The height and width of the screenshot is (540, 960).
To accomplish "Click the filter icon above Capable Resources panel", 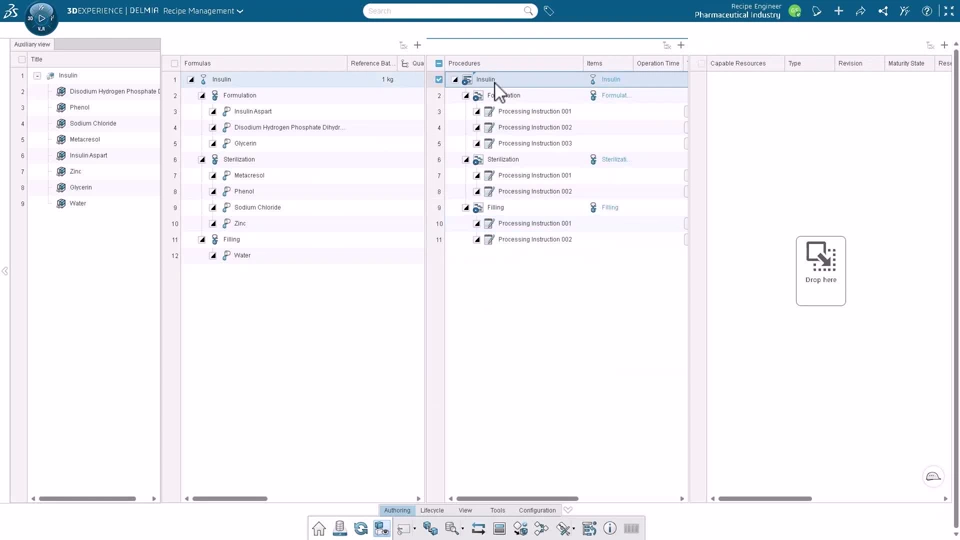I will click(930, 45).
